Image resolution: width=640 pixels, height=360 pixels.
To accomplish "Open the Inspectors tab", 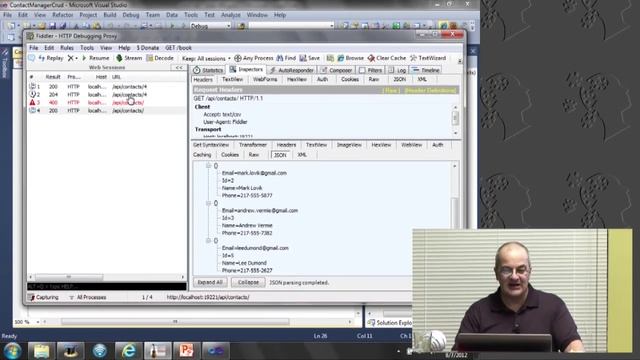I will pyautogui.click(x=246, y=70).
